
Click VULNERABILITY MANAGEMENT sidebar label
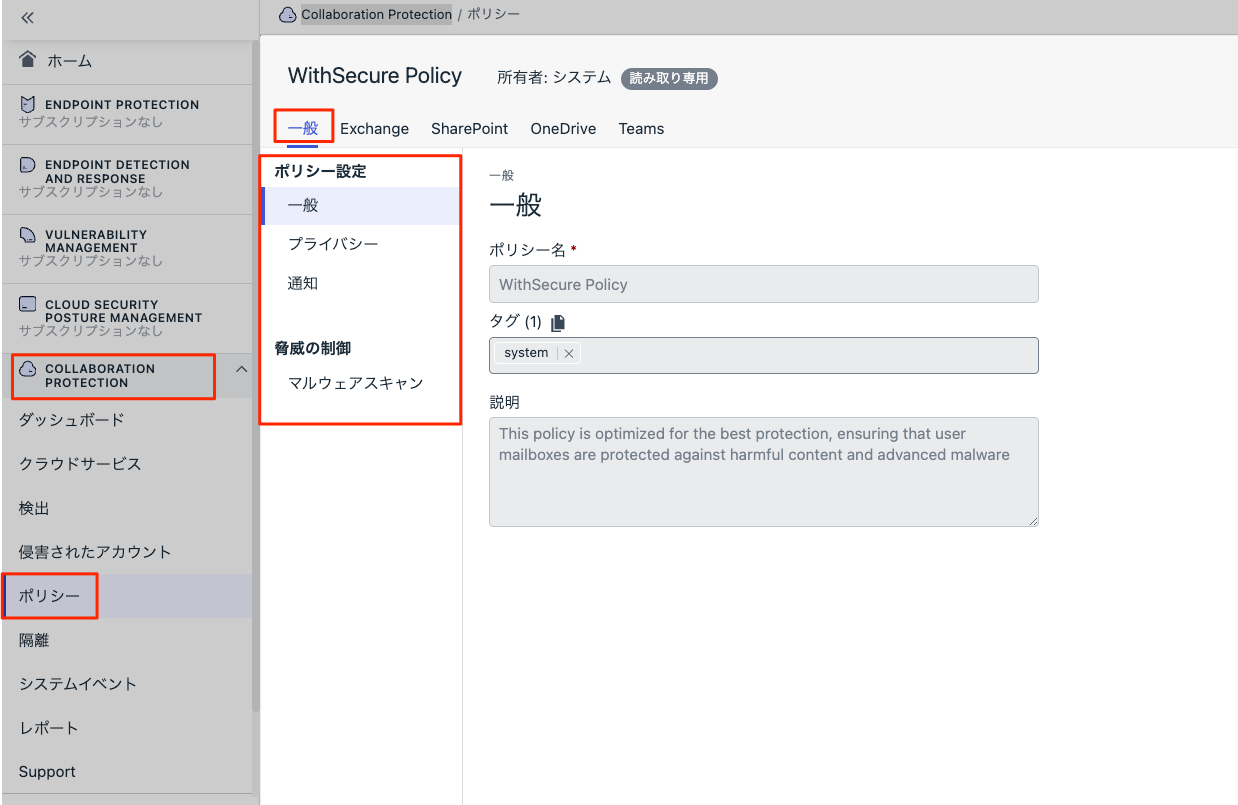(x=96, y=241)
